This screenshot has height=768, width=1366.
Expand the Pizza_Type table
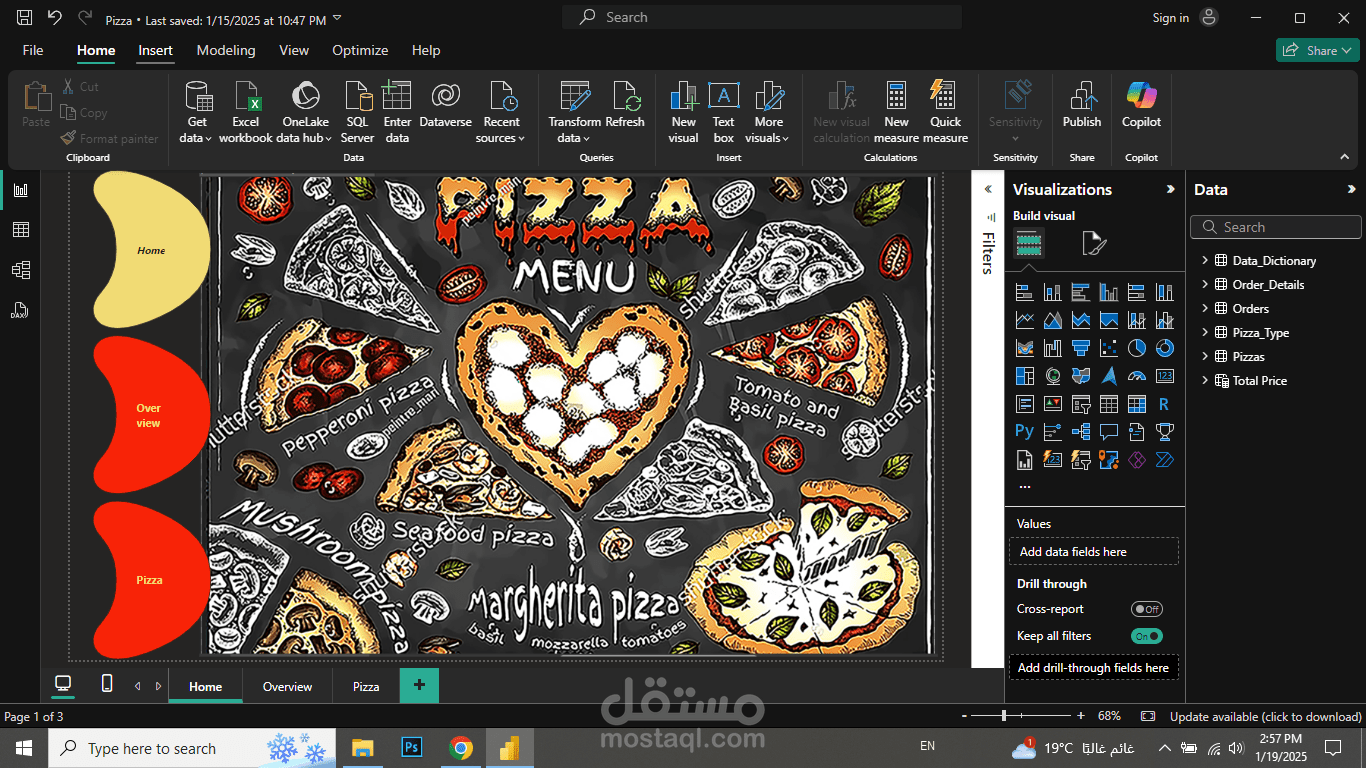click(x=1205, y=333)
